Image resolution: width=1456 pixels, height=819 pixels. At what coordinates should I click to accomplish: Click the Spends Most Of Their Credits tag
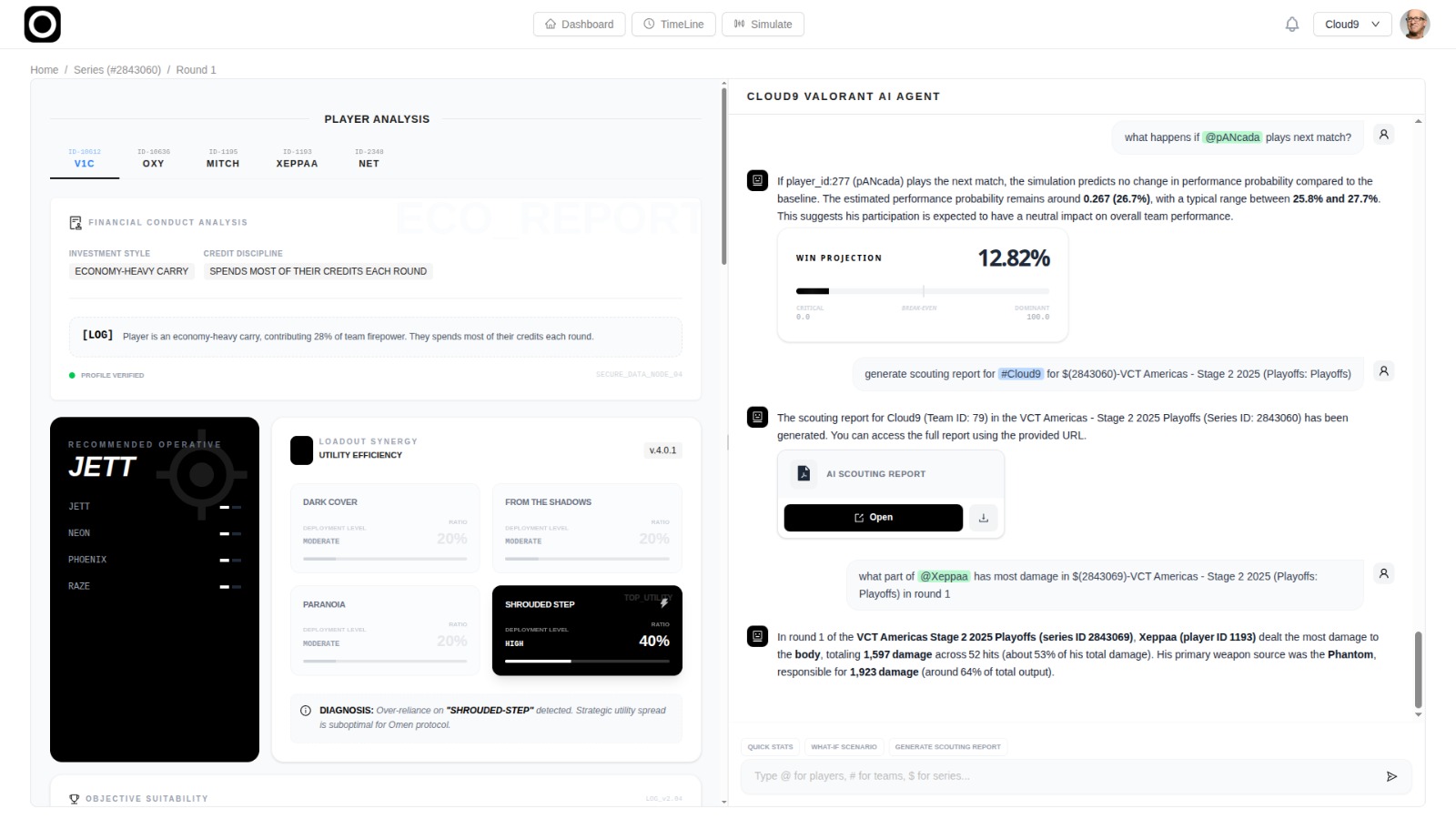(318, 271)
